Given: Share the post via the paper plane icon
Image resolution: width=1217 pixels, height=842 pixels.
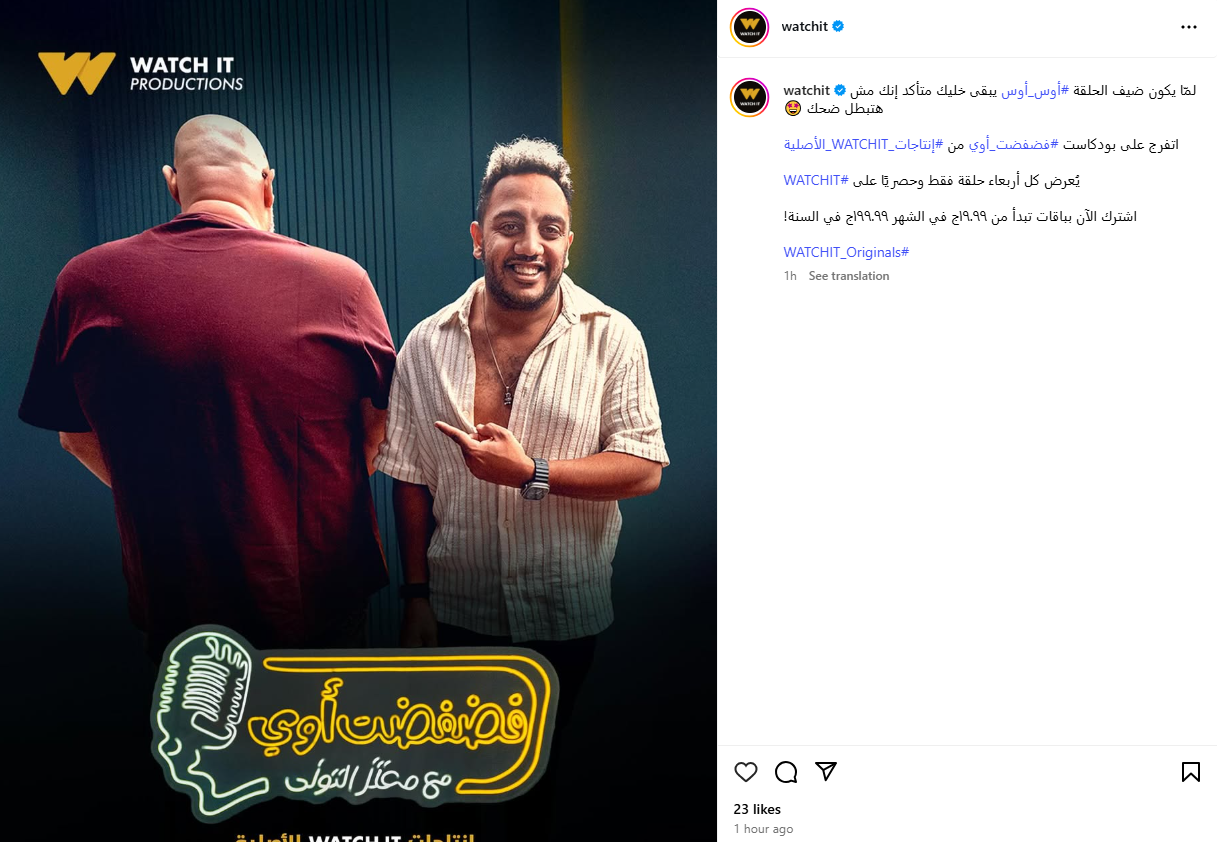Looking at the screenshot, I should 825,772.
